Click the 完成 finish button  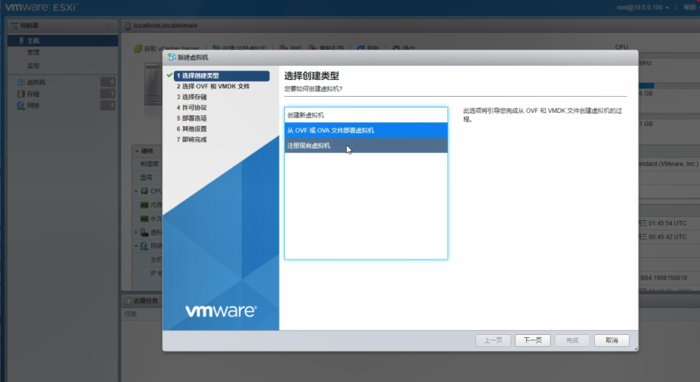click(572, 340)
